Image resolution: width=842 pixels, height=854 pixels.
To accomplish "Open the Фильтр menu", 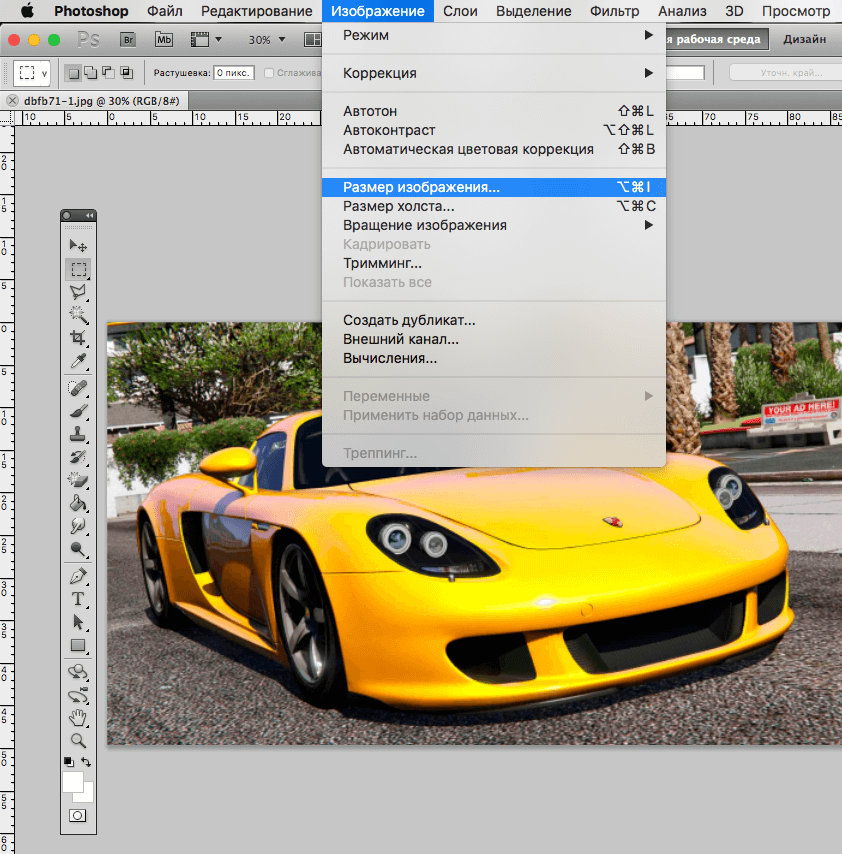I will pos(614,11).
